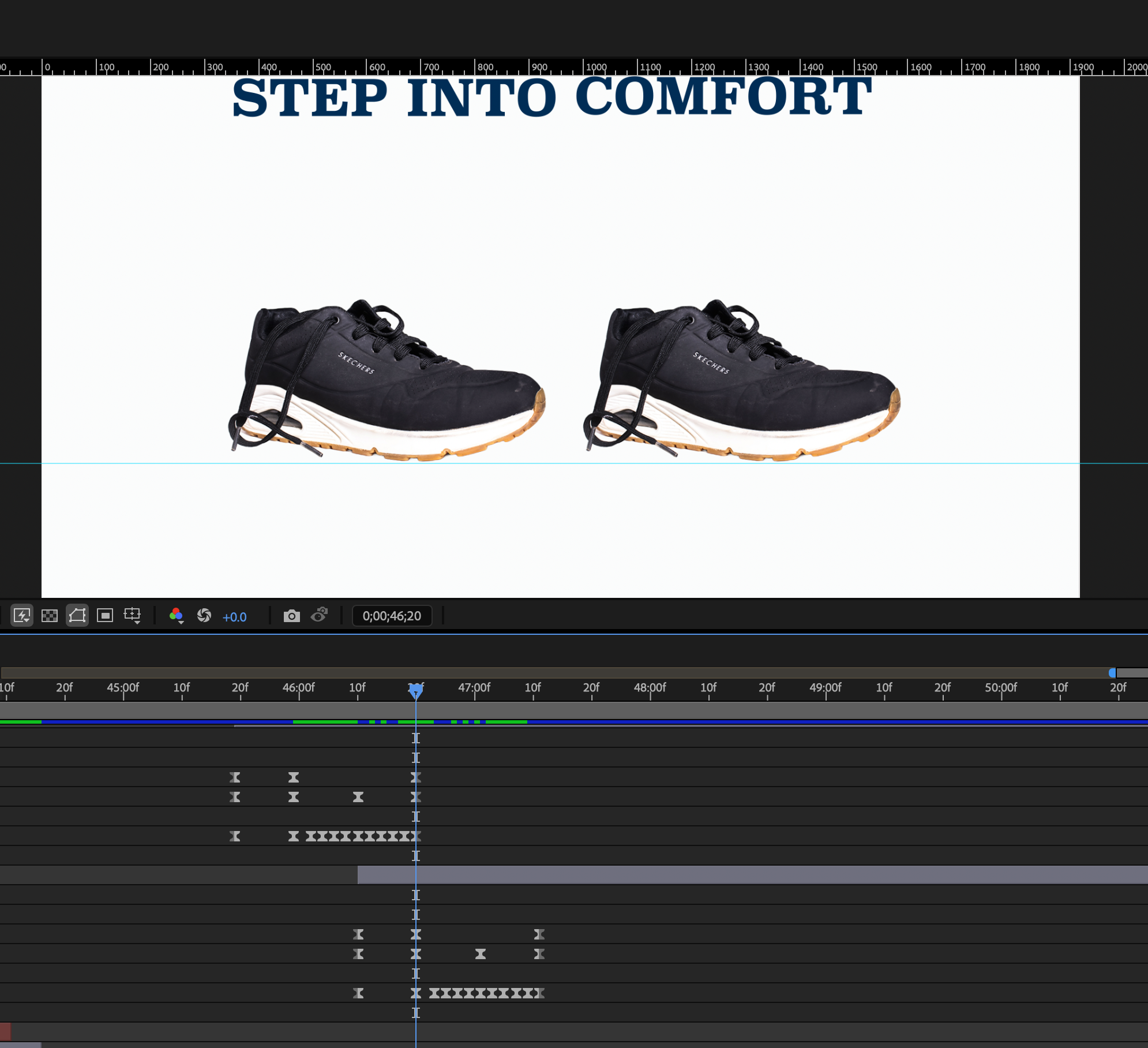Click the +0.0 exposure value
Screen dimensions: 1148x1048
click(234, 617)
